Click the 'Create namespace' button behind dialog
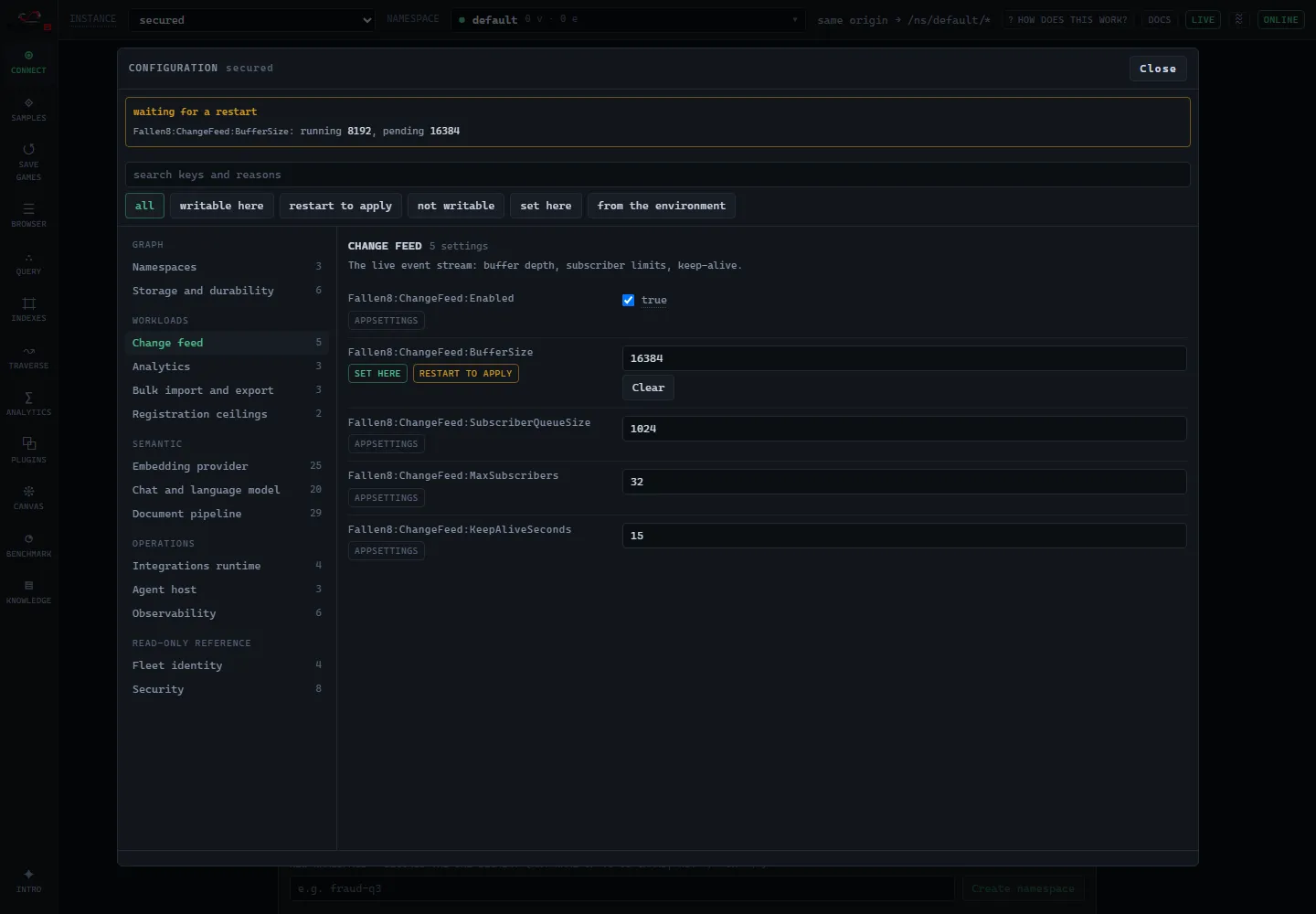 coord(1023,888)
